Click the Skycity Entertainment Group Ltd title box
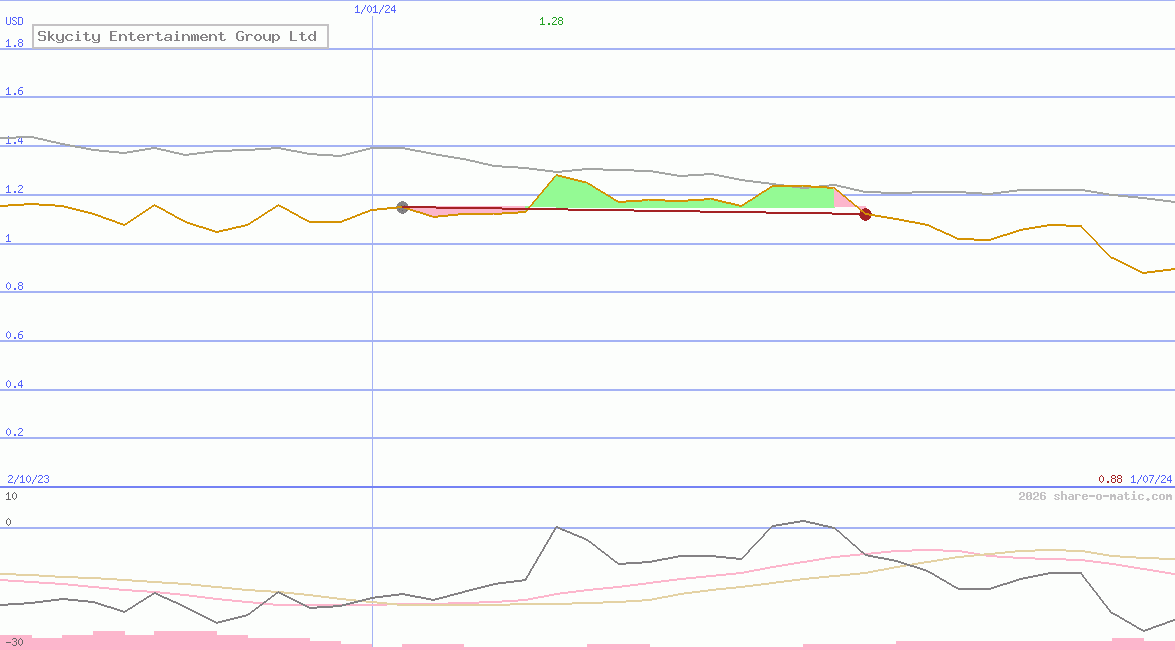 coord(181,37)
